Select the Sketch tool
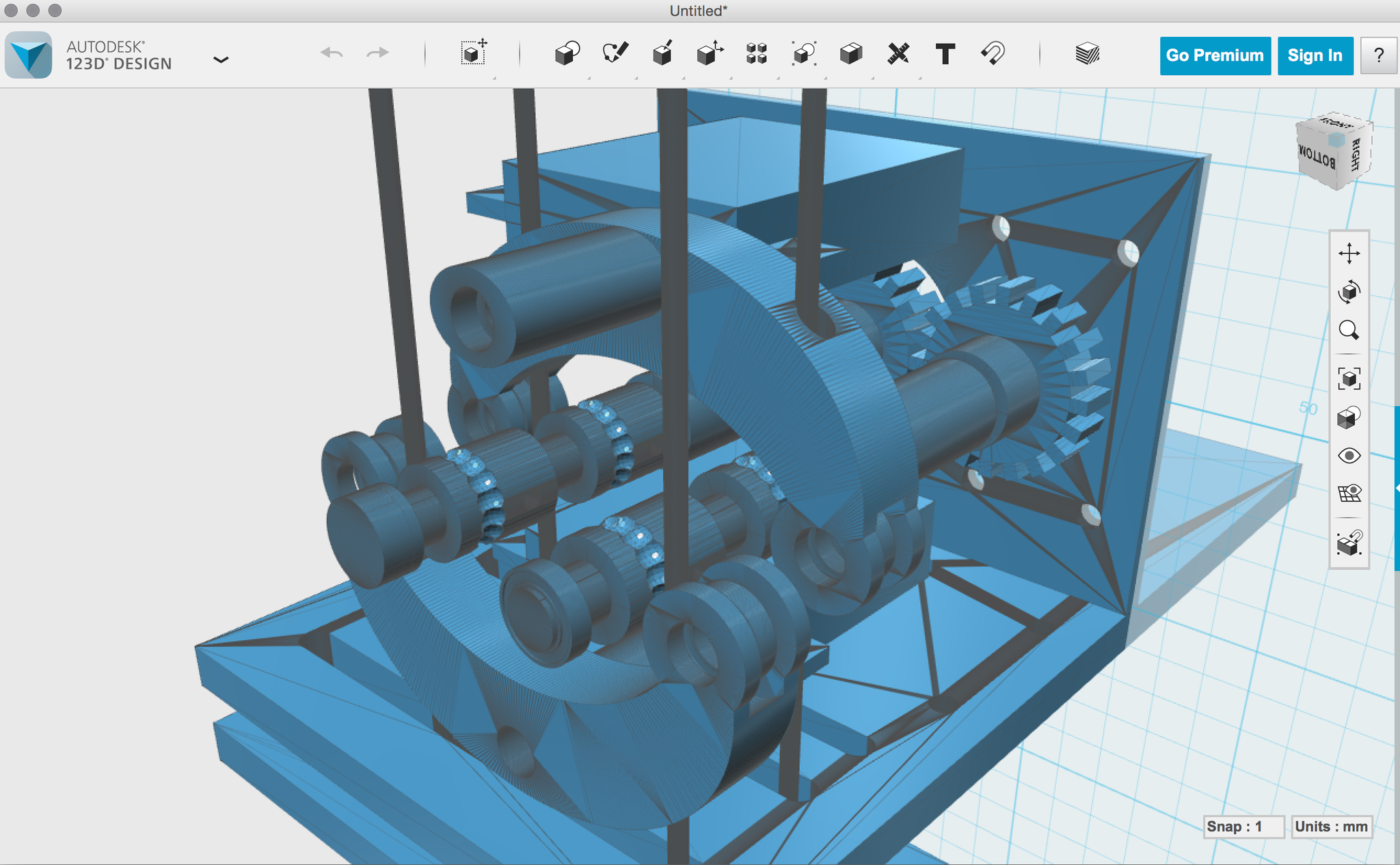1400x865 pixels. coord(615,53)
